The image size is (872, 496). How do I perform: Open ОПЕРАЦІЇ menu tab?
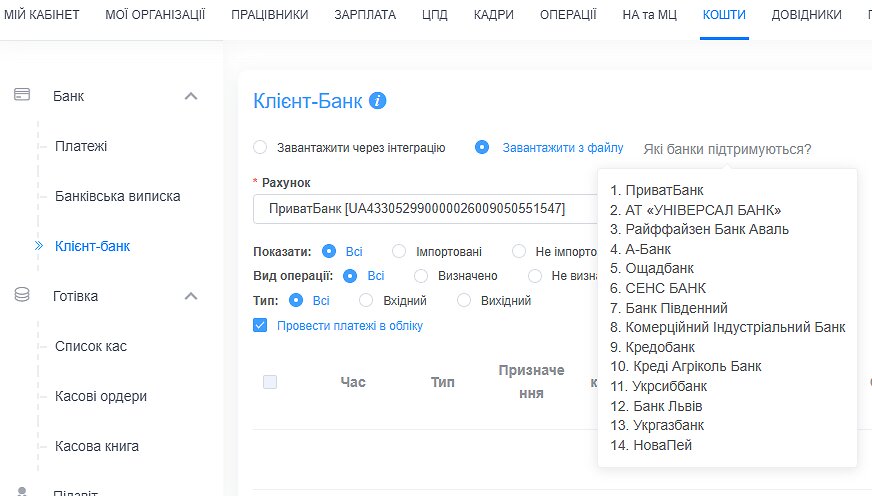(568, 14)
